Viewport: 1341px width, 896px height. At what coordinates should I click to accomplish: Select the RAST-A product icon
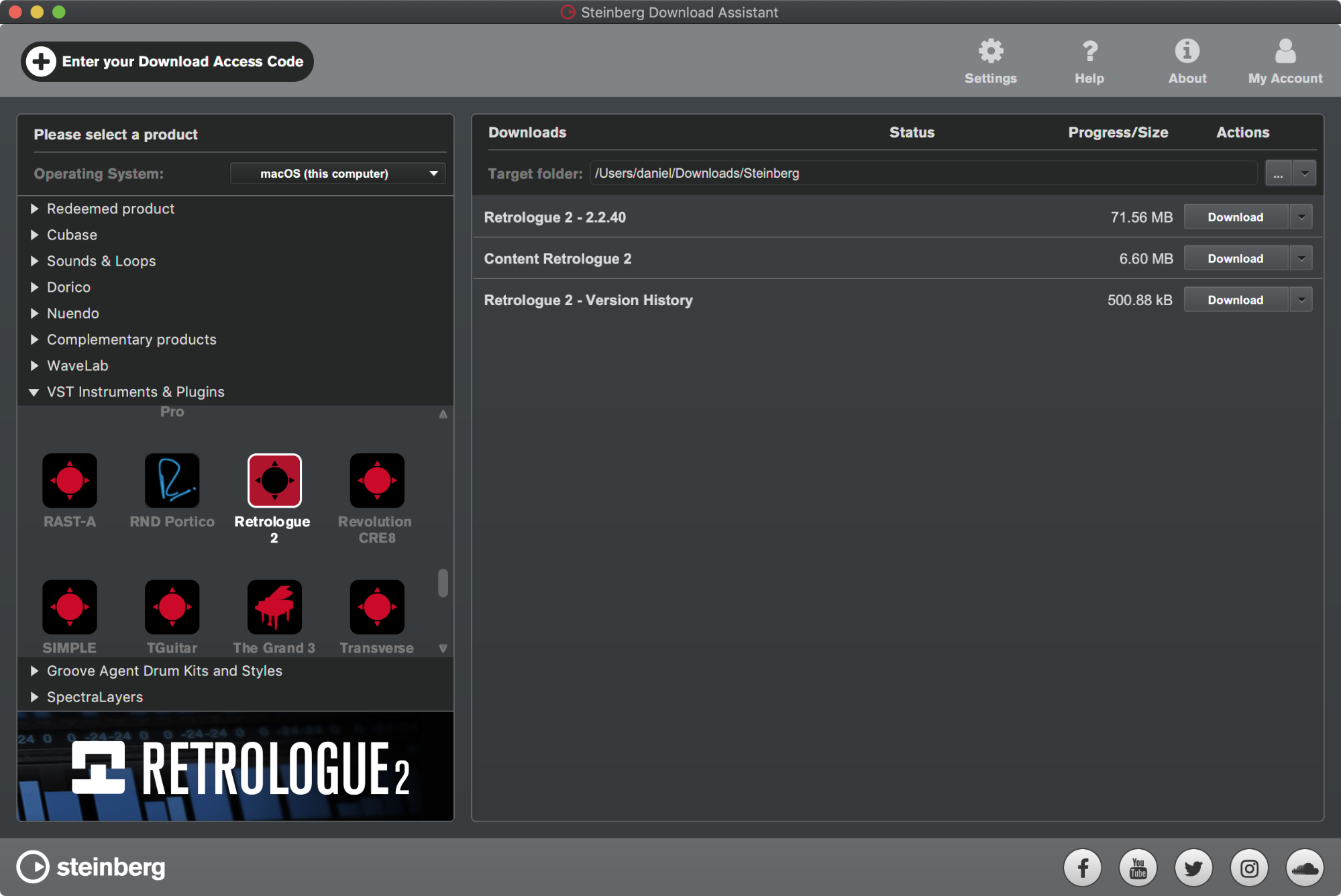pyautogui.click(x=70, y=481)
